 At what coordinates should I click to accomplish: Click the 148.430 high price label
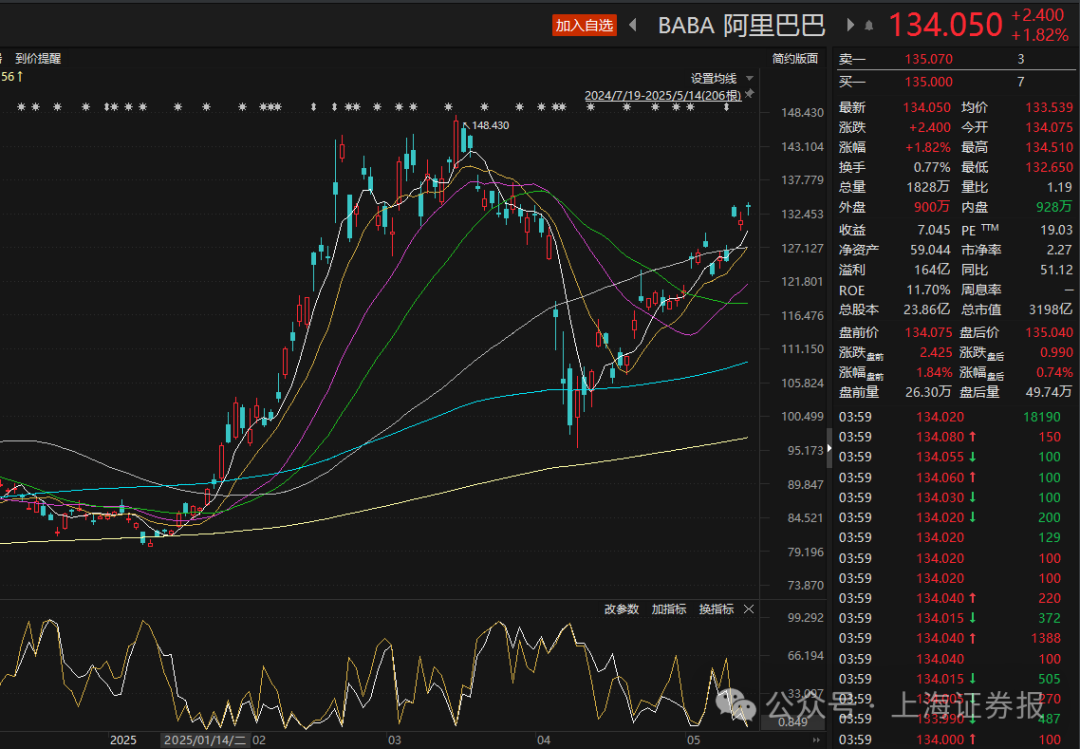click(x=490, y=125)
